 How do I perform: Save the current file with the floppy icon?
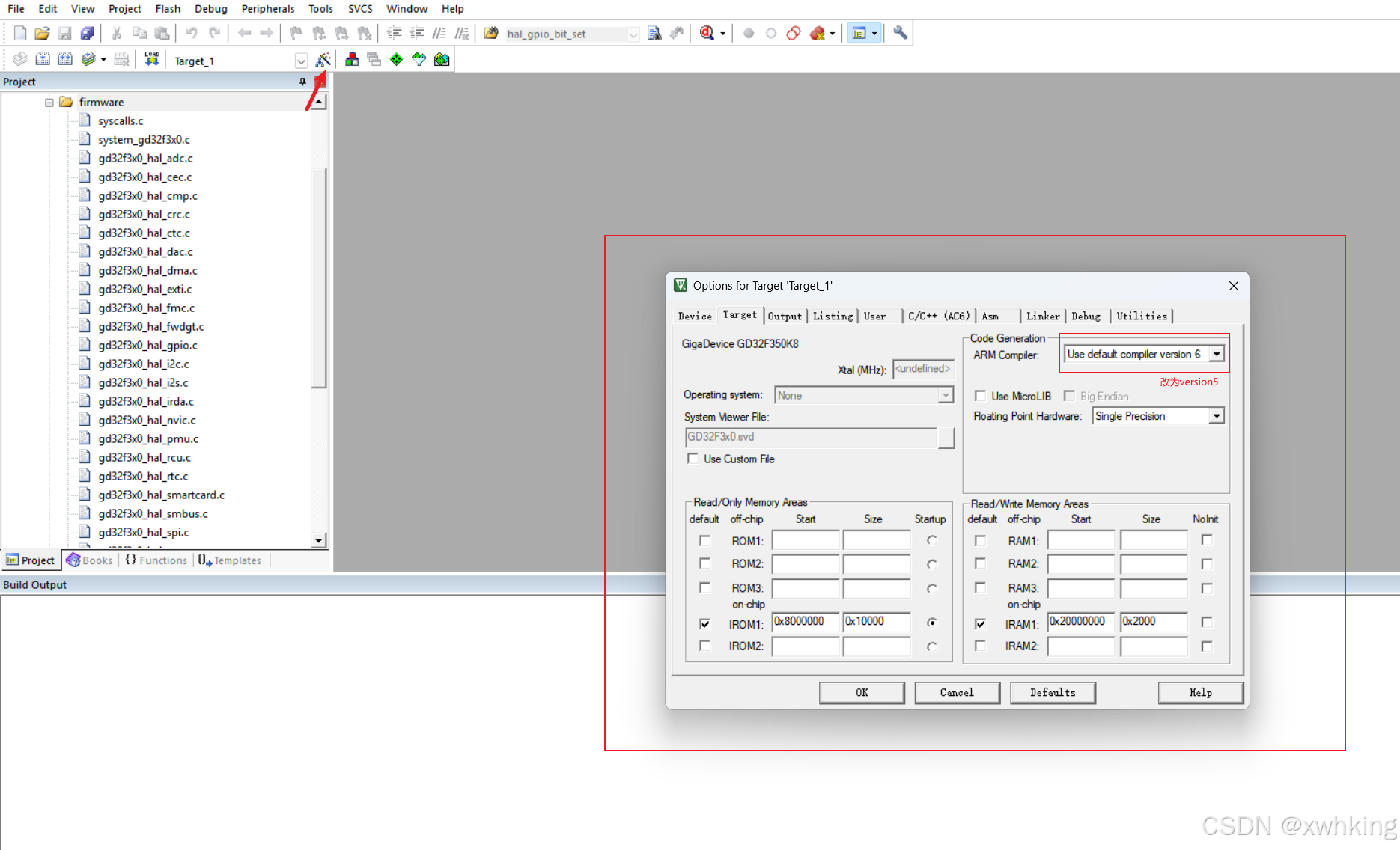[65, 33]
